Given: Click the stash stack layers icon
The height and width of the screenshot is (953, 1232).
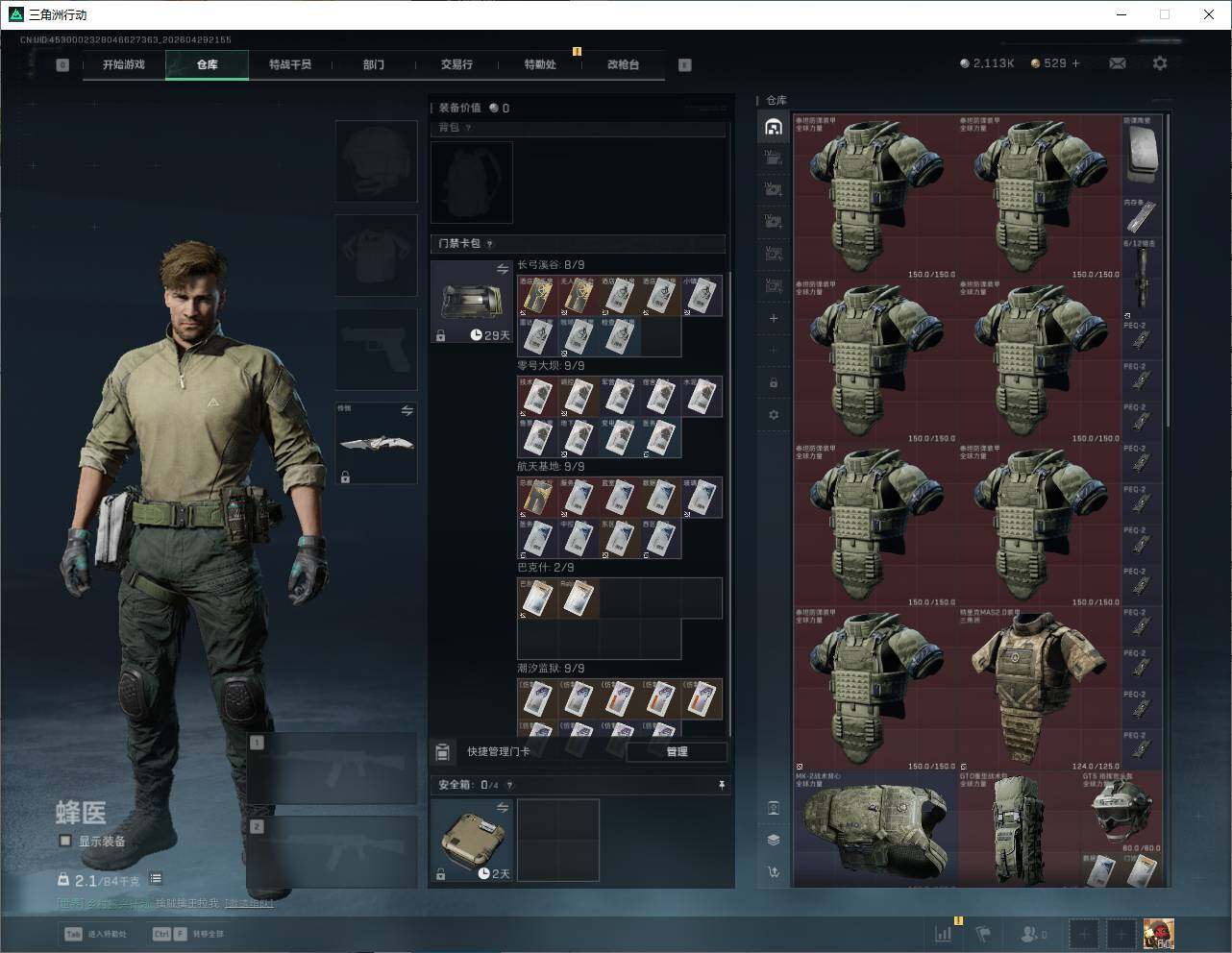Looking at the screenshot, I should [x=774, y=840].
